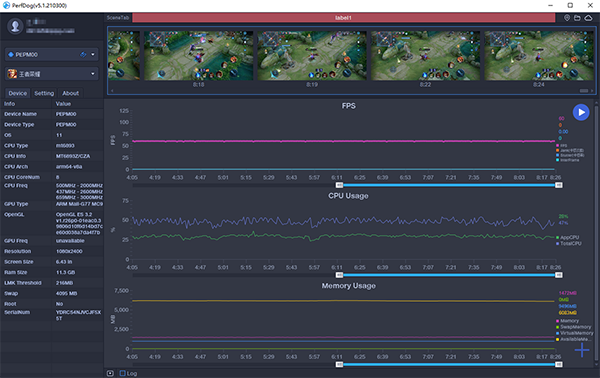Open the PEPM00 device dropdown arrow
The height and width of the screenshot is (378, 600).
click(93, 55)
